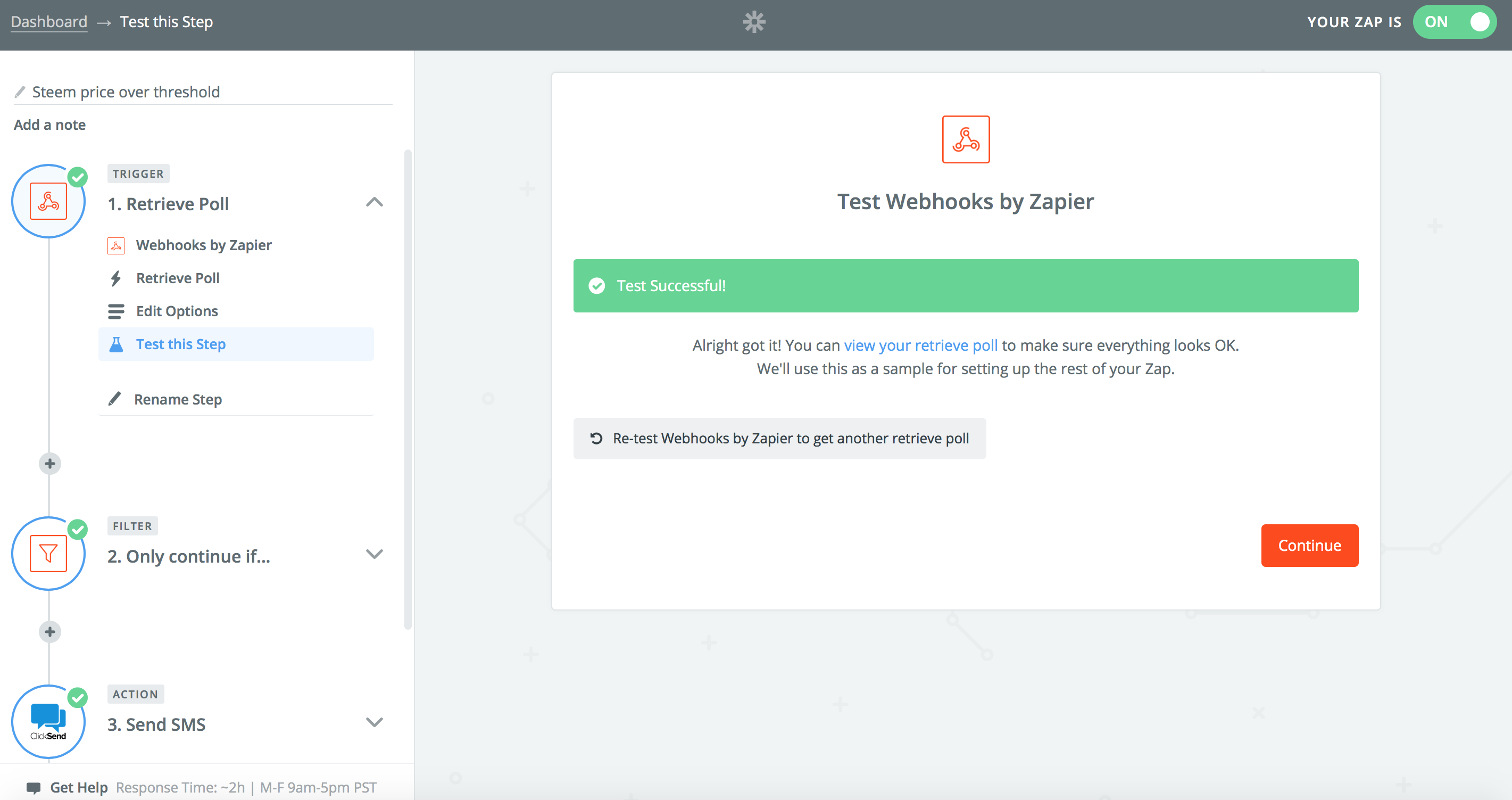1512x800 pixels.
Task: Expand the Send SMS action step
Action: pyautogui.click(x=375, y=722)
